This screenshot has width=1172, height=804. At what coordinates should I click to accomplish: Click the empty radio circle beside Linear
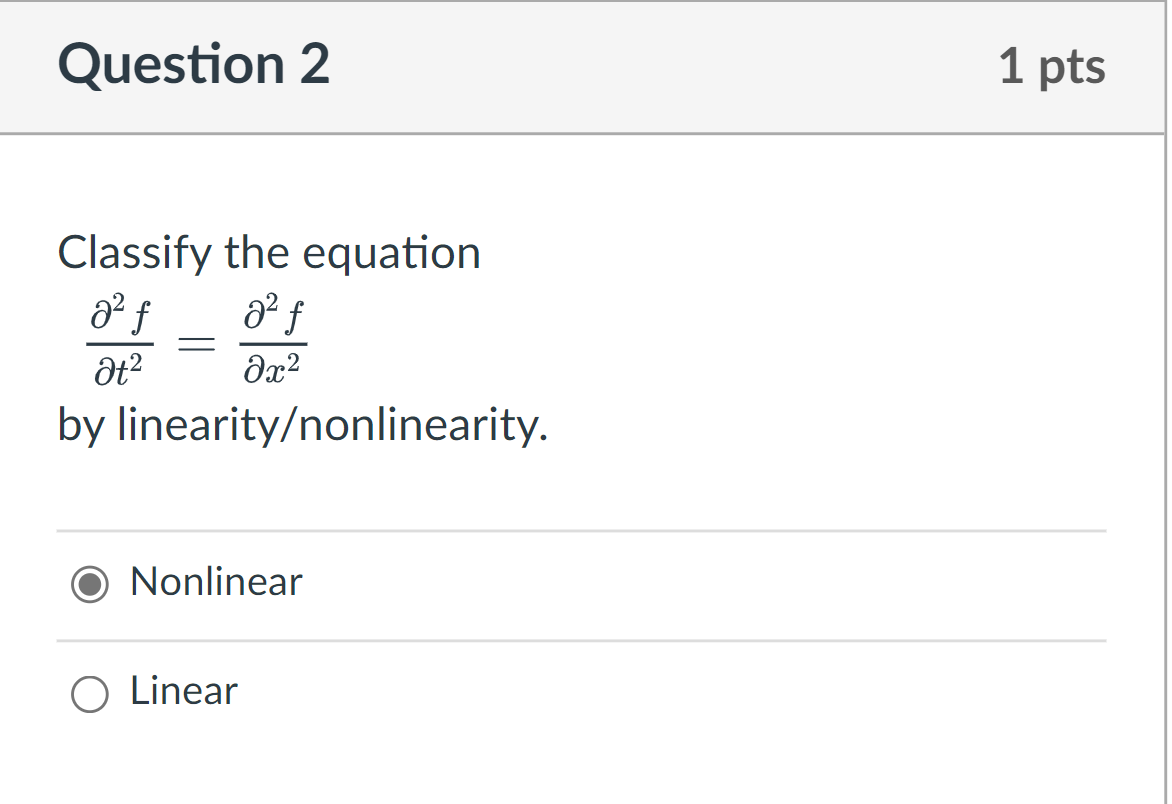(89, 692)
